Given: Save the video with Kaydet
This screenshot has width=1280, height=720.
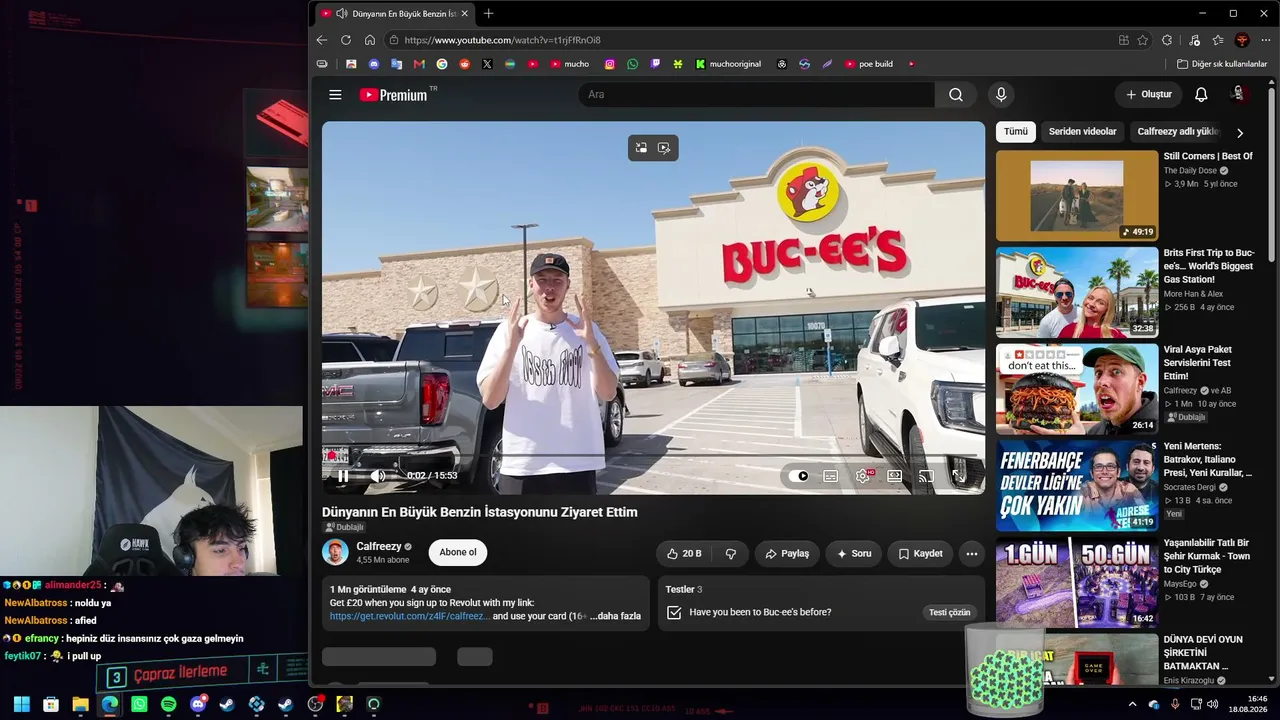Looking at the screenshot, I should click(x=920, y=554).
